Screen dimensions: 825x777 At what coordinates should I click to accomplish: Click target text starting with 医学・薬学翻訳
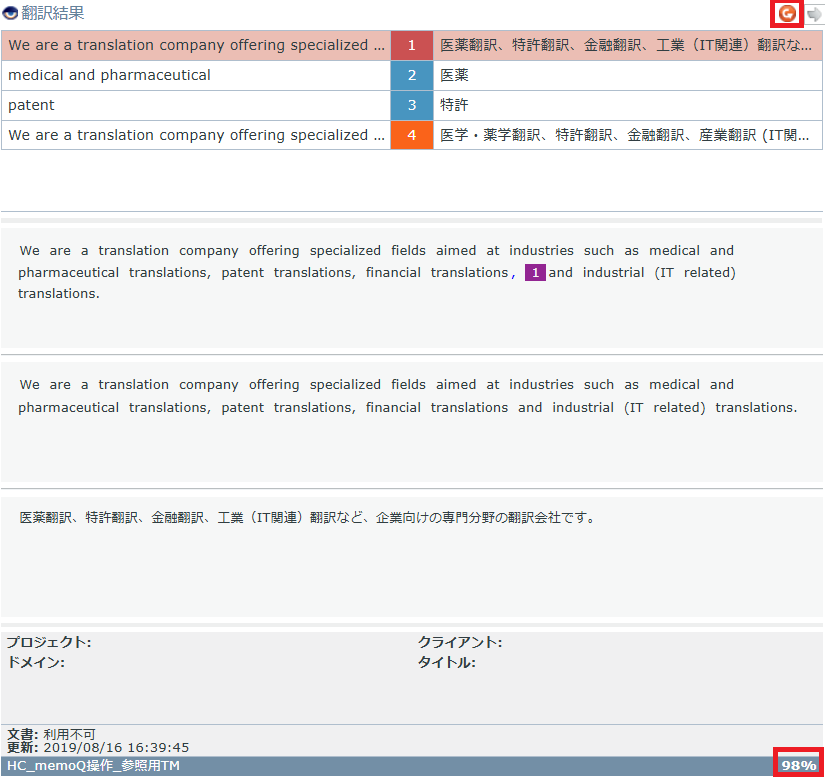pyautogui.click(x=625, y=135)
